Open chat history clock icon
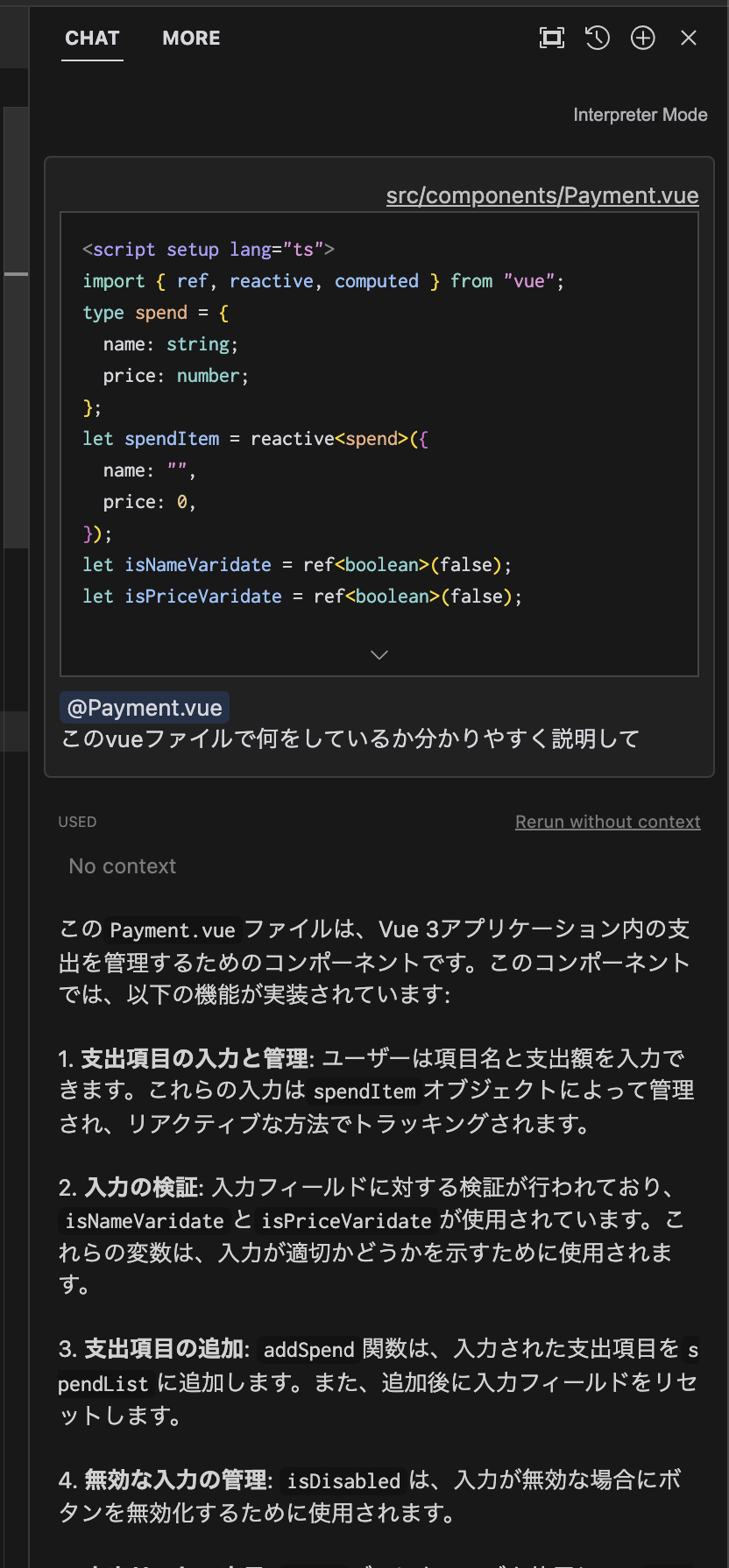729x1568 pixels. click(x=598, y=38)
